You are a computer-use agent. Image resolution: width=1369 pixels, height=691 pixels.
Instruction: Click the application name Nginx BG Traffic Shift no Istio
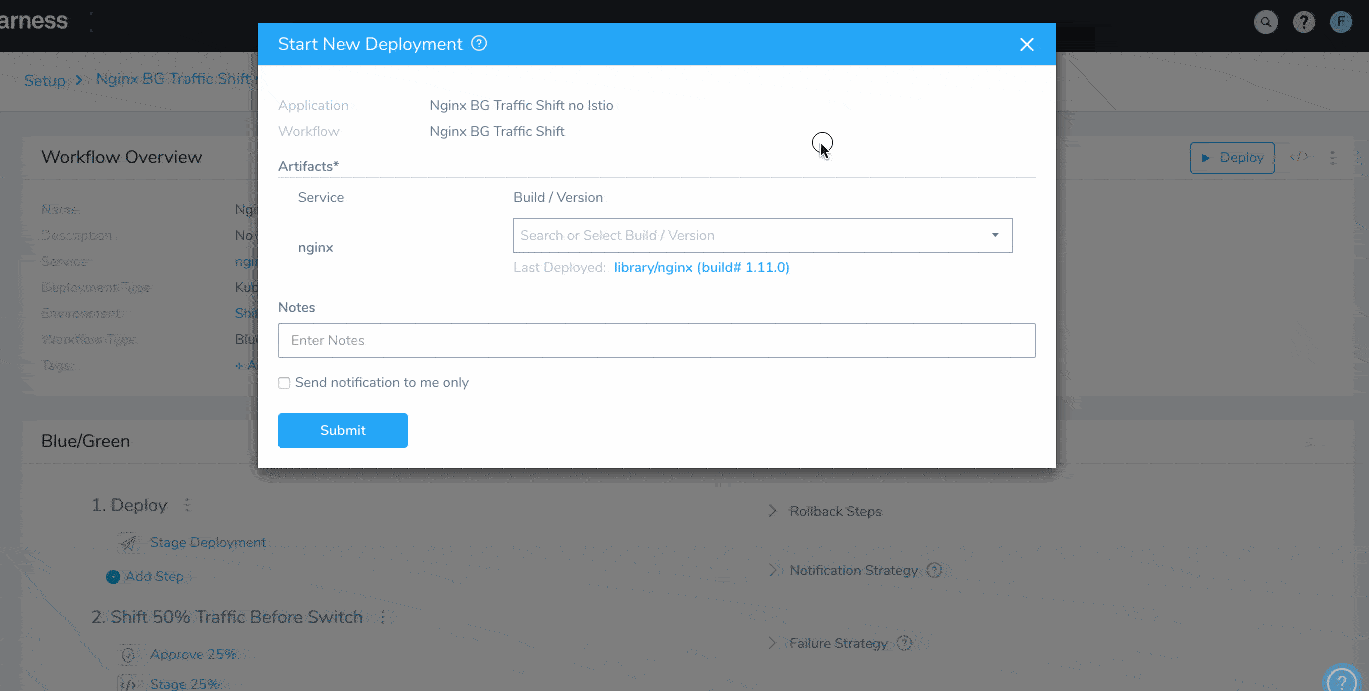(x=522, y=105)
